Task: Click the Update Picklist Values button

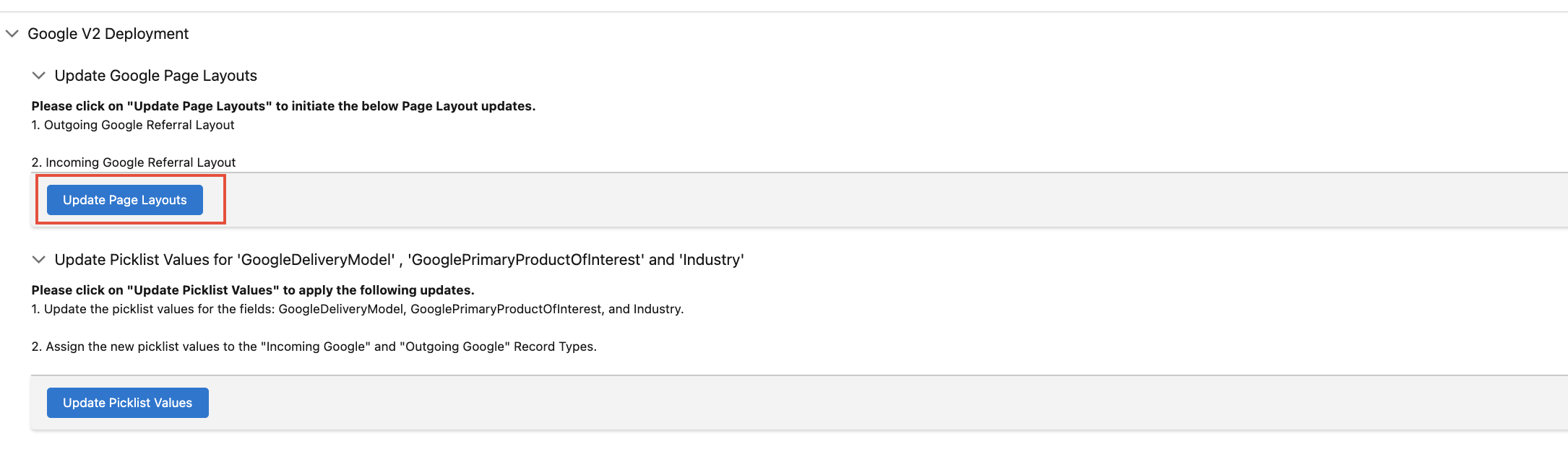Action: 128,403
